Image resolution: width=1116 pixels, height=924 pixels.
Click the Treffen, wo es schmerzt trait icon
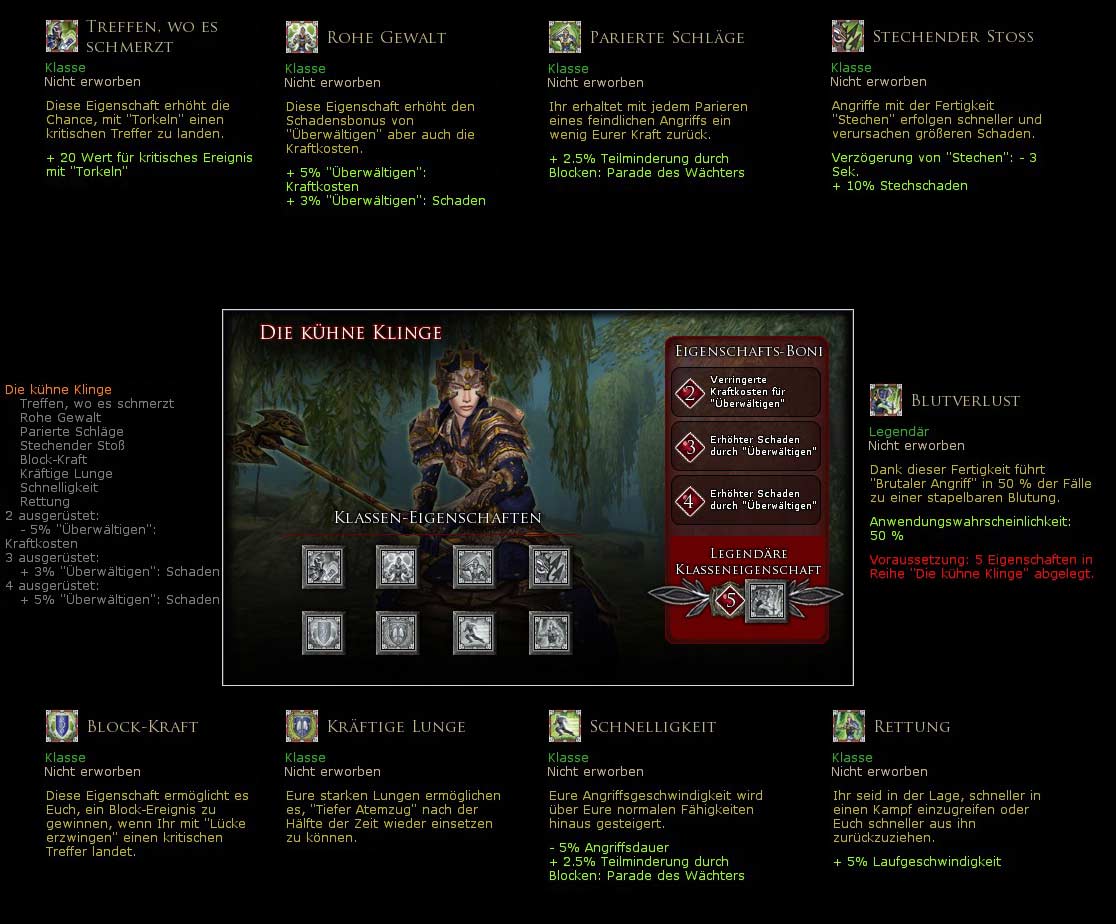coord(62,36)
